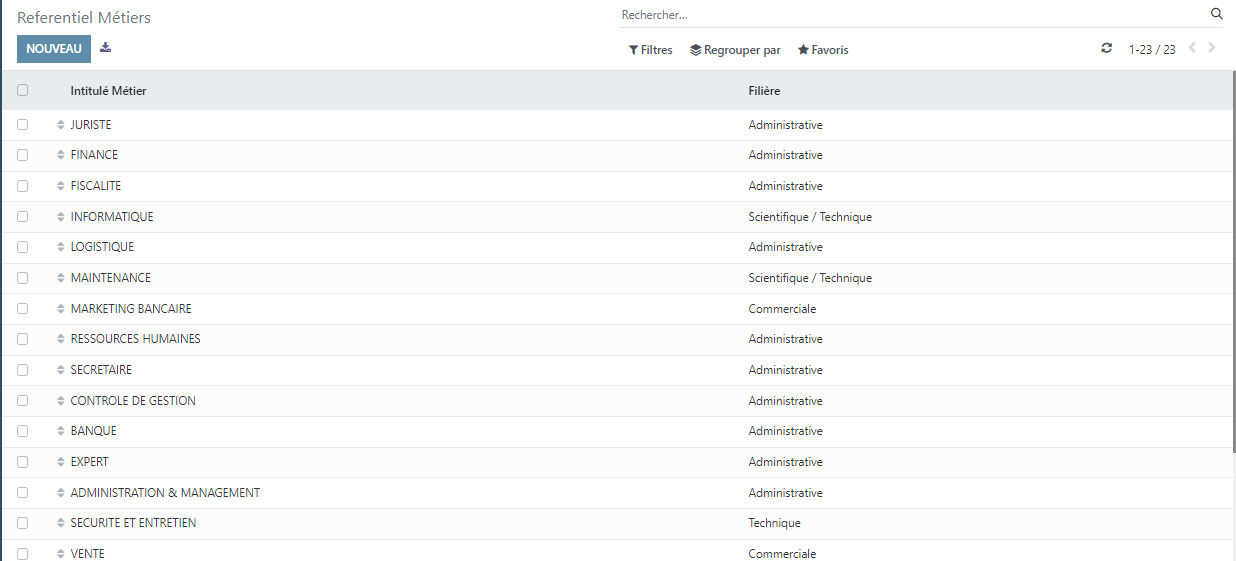Check the SECRETAIRE row checkbox

click(x=22, y=370)
